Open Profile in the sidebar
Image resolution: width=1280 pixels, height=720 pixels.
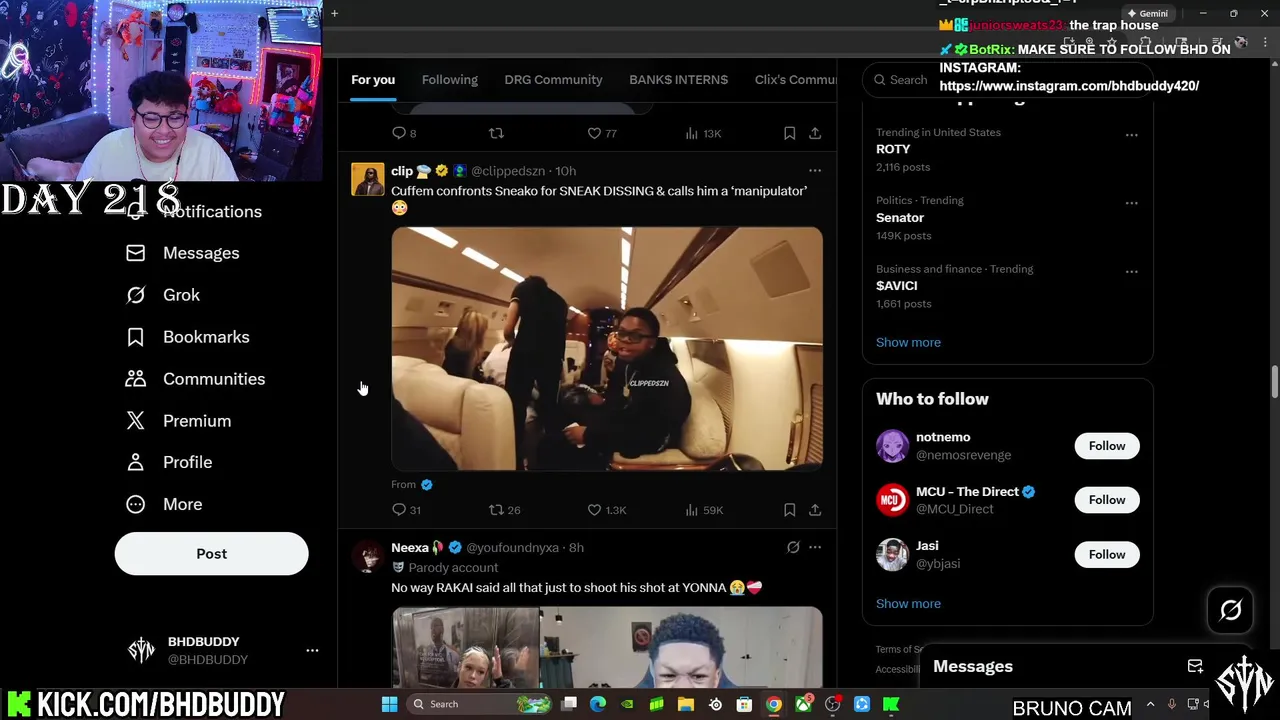[169, 462]
